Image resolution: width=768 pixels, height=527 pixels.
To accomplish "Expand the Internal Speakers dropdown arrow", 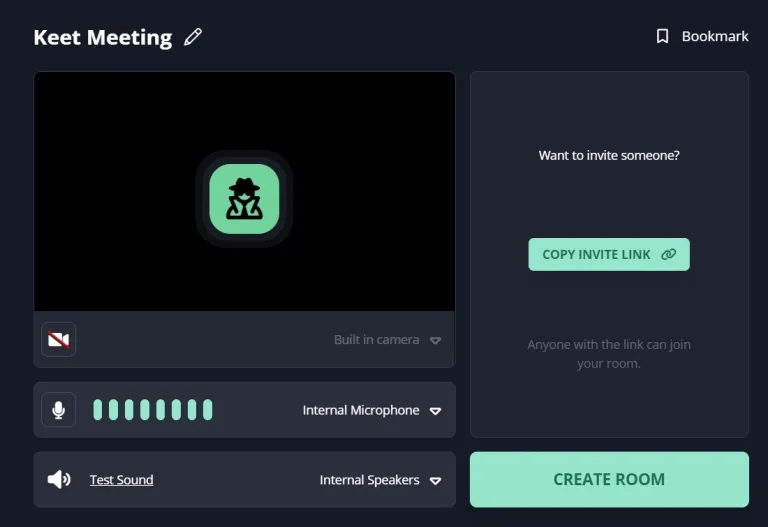I will point(435,481).
